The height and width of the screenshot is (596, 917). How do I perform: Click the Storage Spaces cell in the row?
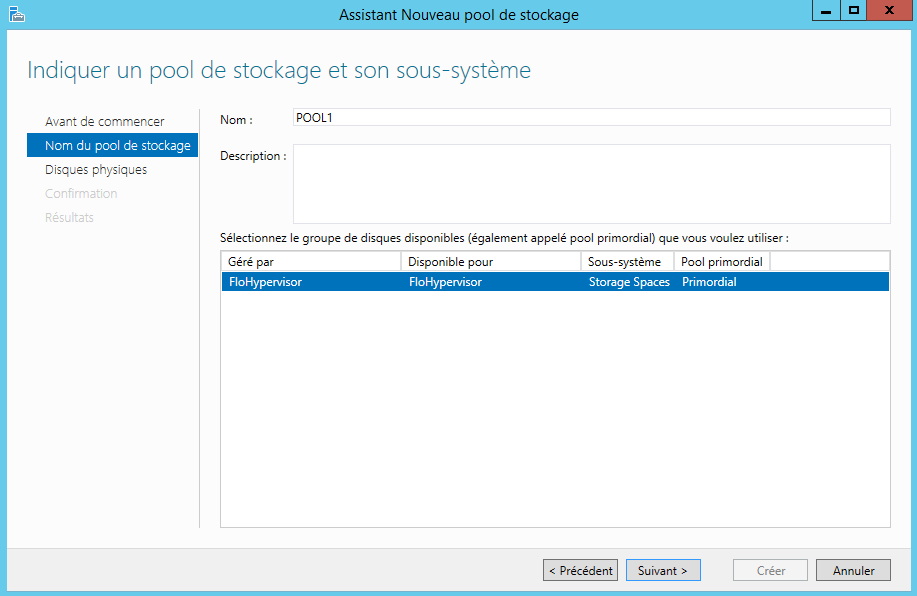[x=628, y=282]
